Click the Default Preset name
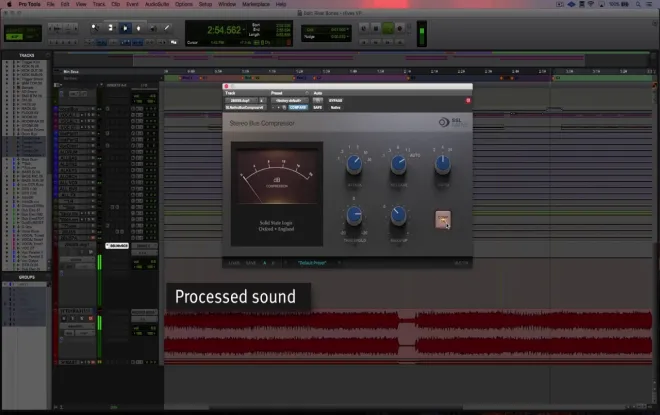Viewport: 660px width, 415px height. (x=312, y=263)
